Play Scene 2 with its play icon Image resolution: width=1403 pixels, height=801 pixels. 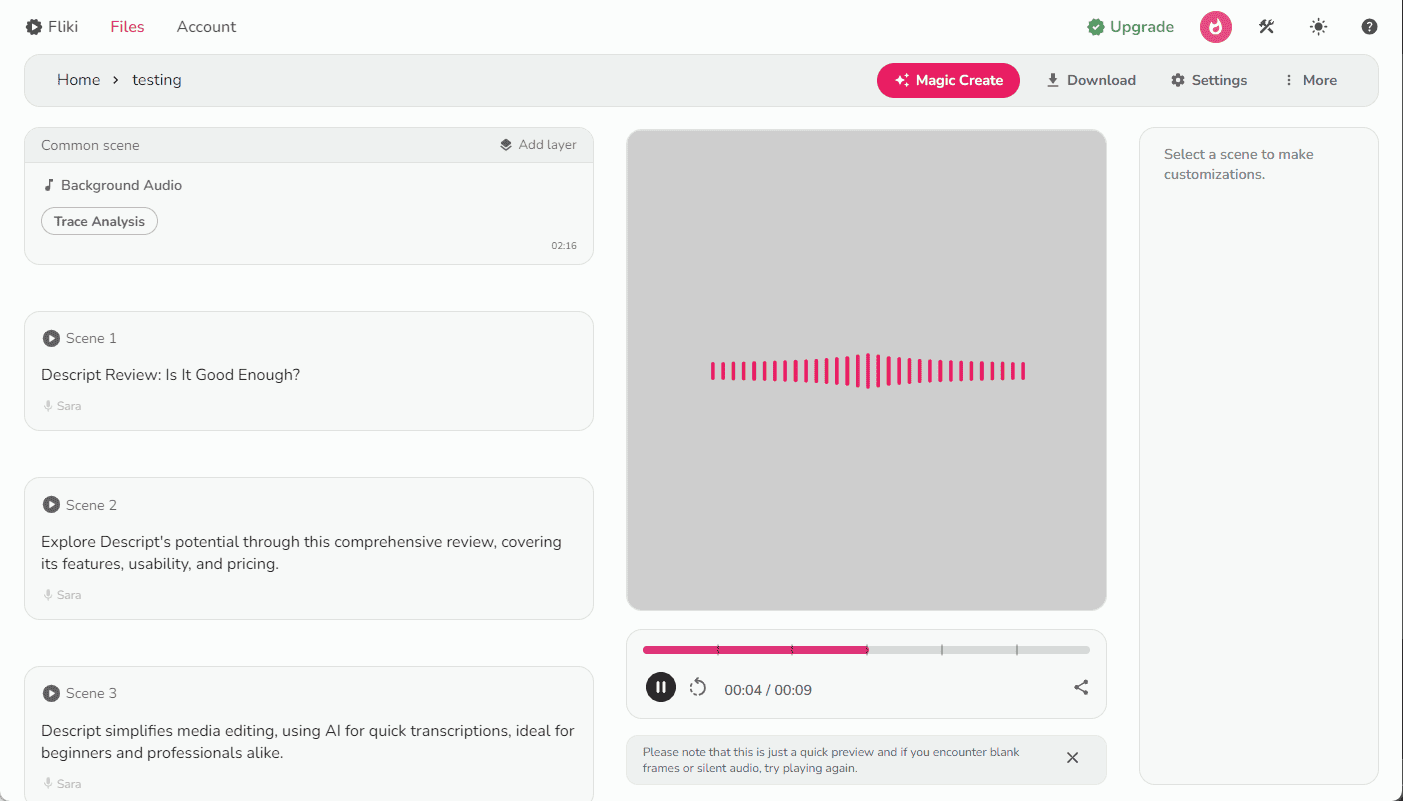[x=51, y=505]
